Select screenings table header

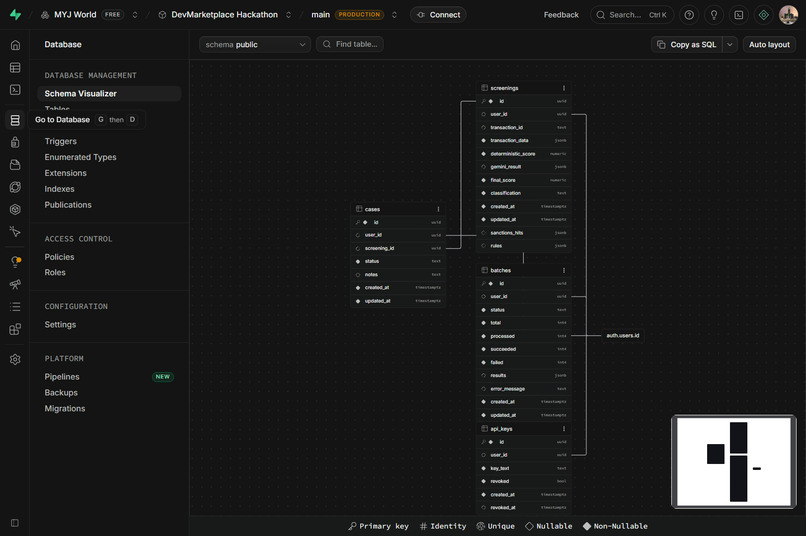pyautogui.click(x=523, y=88)
